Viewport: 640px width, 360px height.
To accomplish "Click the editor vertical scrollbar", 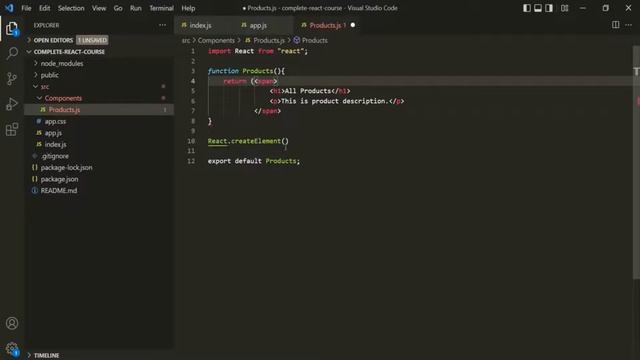I will coord(636,163).
